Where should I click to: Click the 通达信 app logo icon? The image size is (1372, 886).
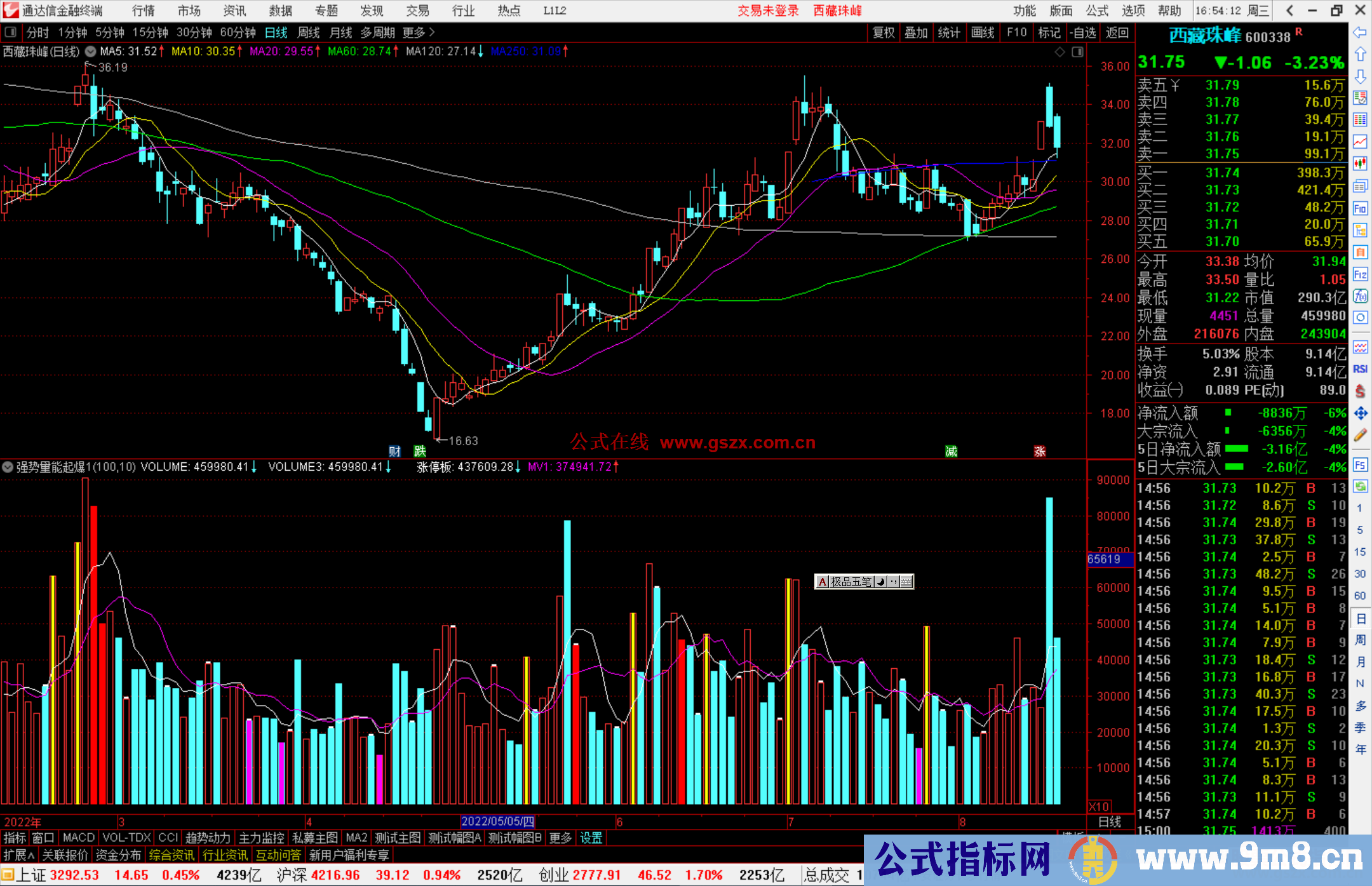click(10, 10)
